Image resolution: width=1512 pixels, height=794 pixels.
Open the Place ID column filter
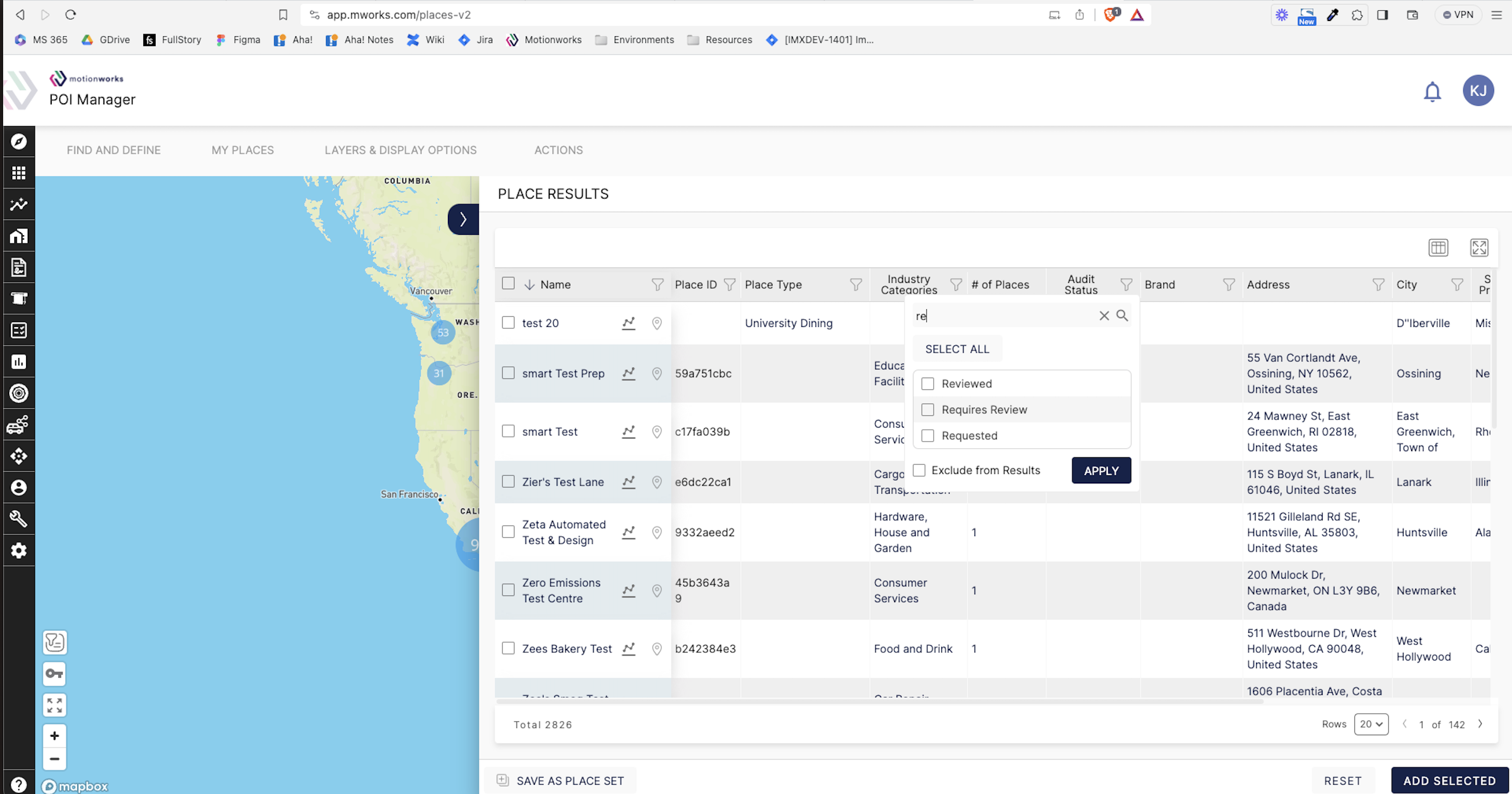coord(729,284)
